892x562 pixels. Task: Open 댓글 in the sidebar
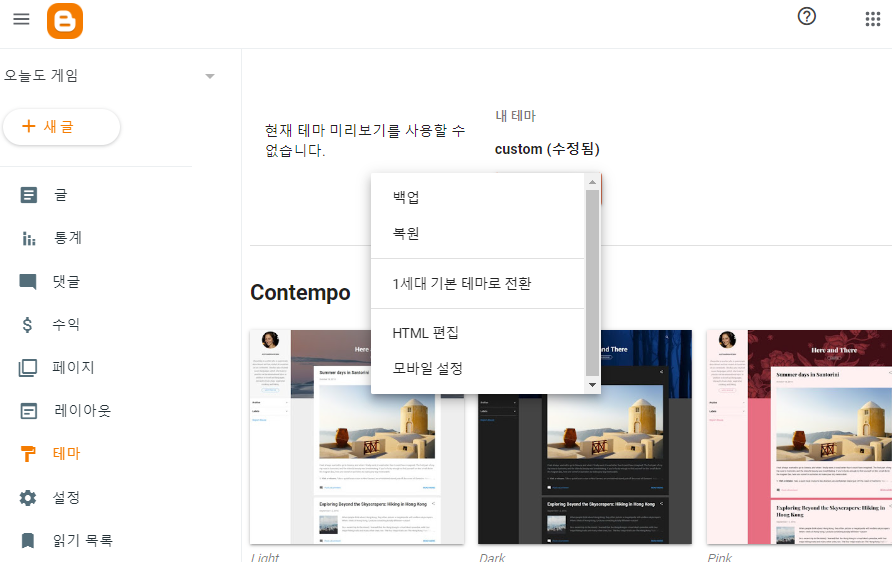[x=67, y=282]
